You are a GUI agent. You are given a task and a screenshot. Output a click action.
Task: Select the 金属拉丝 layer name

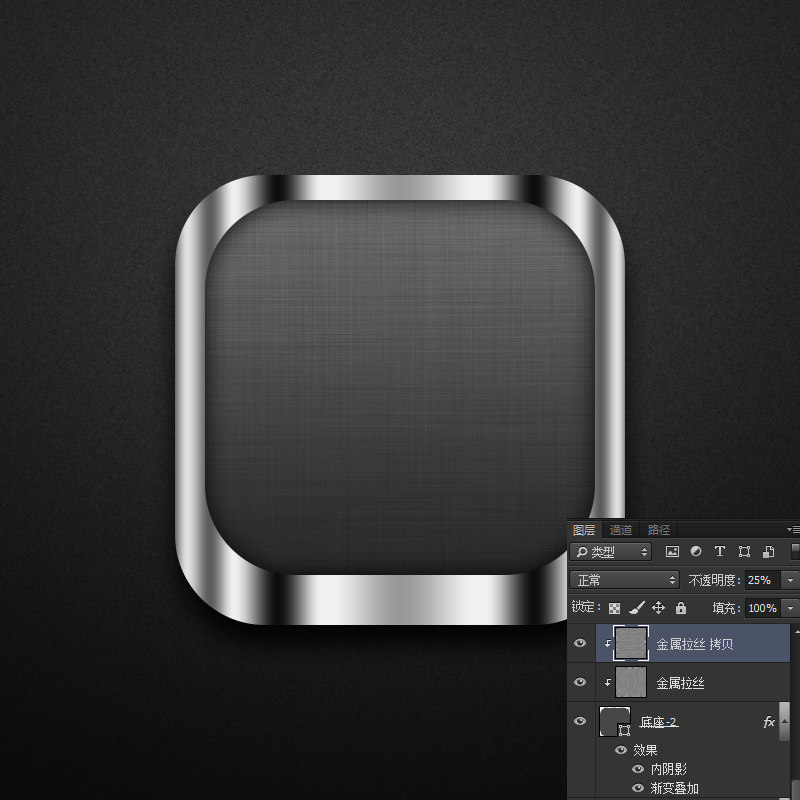coord(680,683)
